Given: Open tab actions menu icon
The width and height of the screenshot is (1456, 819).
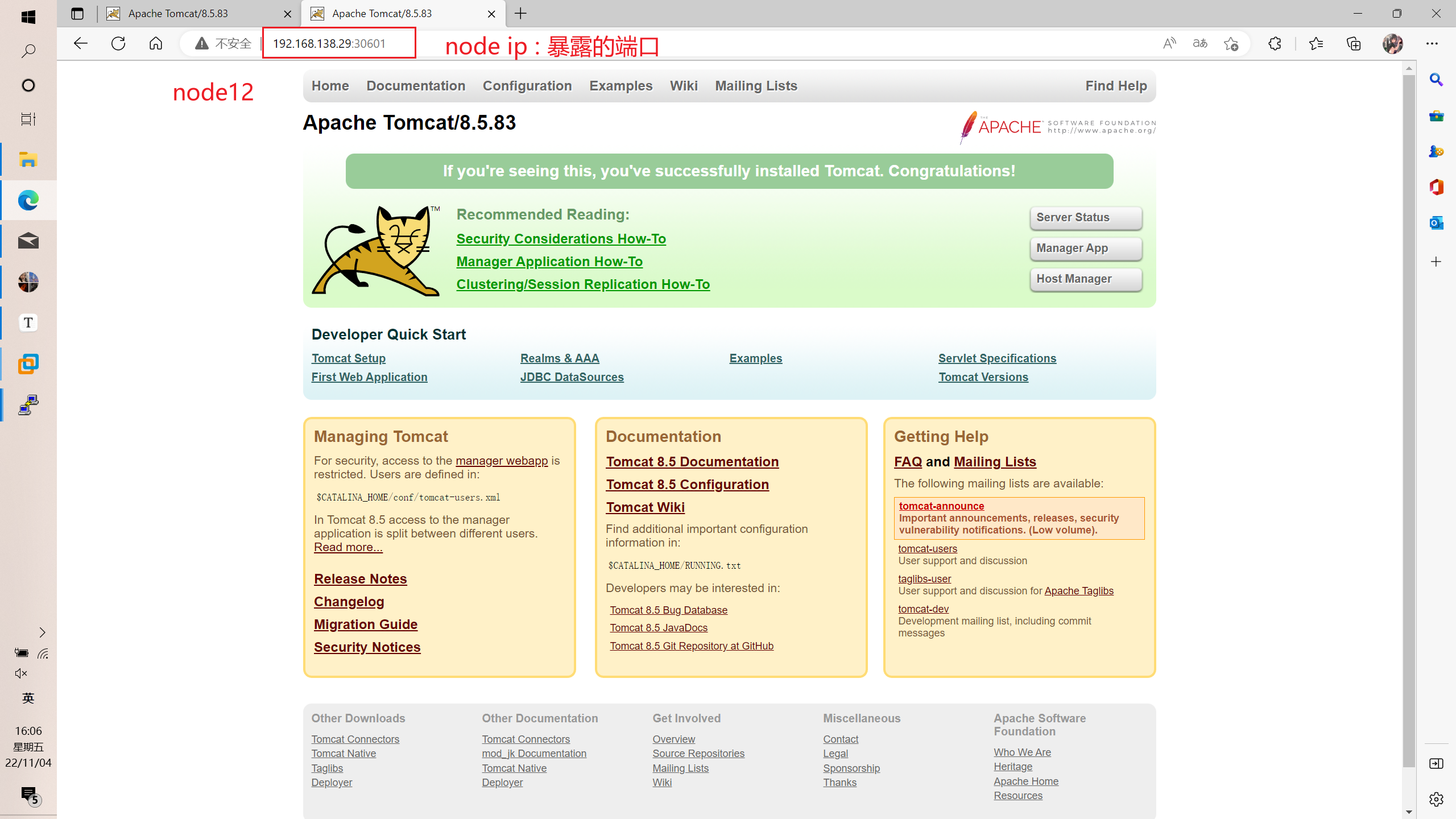Looking at the screenshot, I should tap(77, 14).
